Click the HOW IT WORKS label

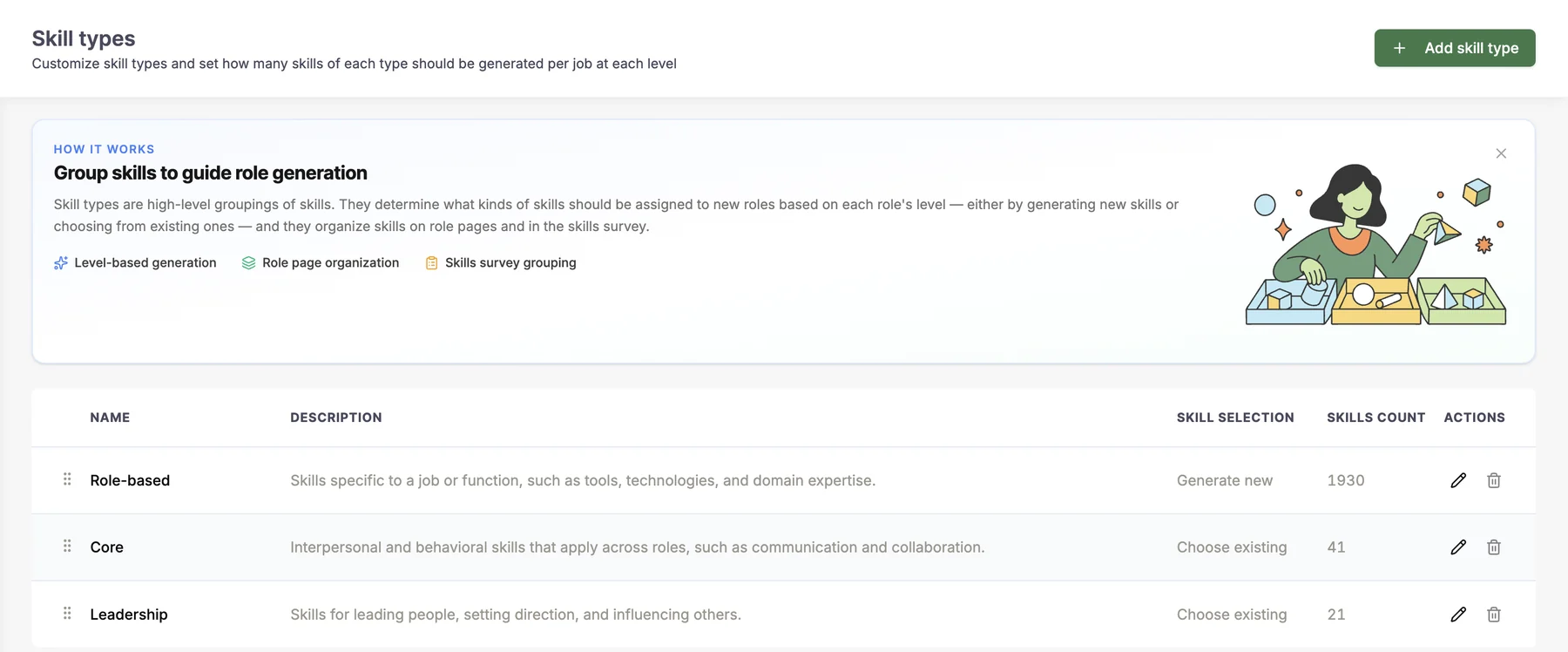pyautogui.click(x=105, y=149)
